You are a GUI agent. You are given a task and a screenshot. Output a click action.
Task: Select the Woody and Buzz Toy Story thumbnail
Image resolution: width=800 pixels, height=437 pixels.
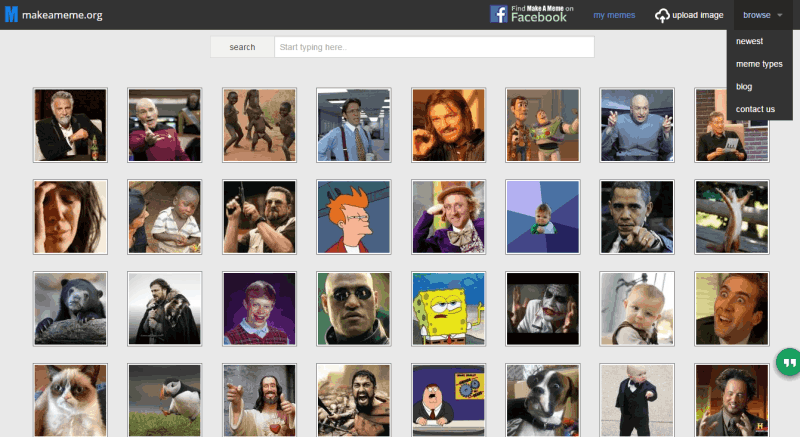click(543, 125)
